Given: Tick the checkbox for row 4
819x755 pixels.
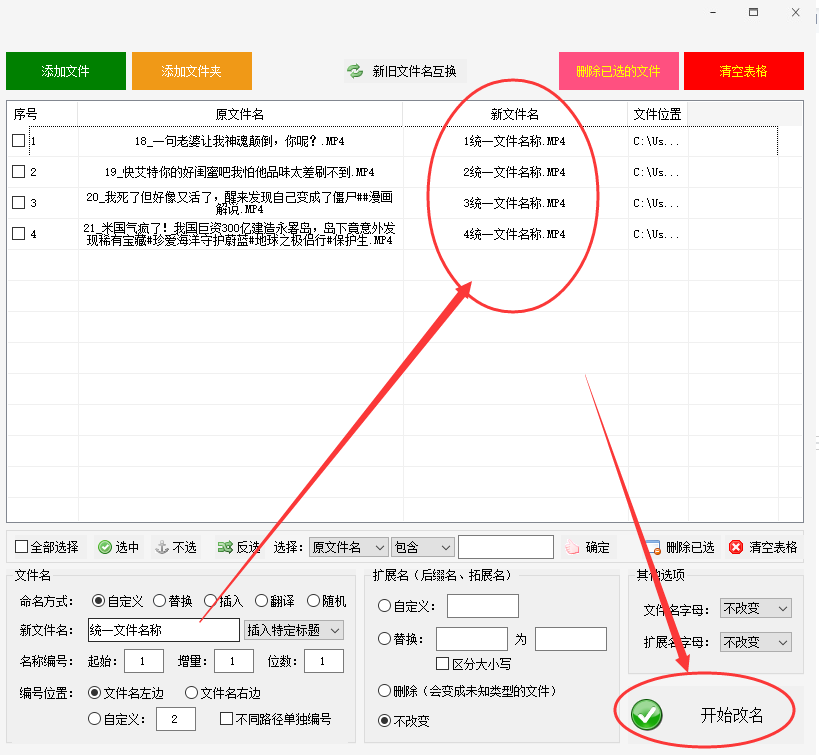Looking at the screenshot, I should [x=18, y=233].
